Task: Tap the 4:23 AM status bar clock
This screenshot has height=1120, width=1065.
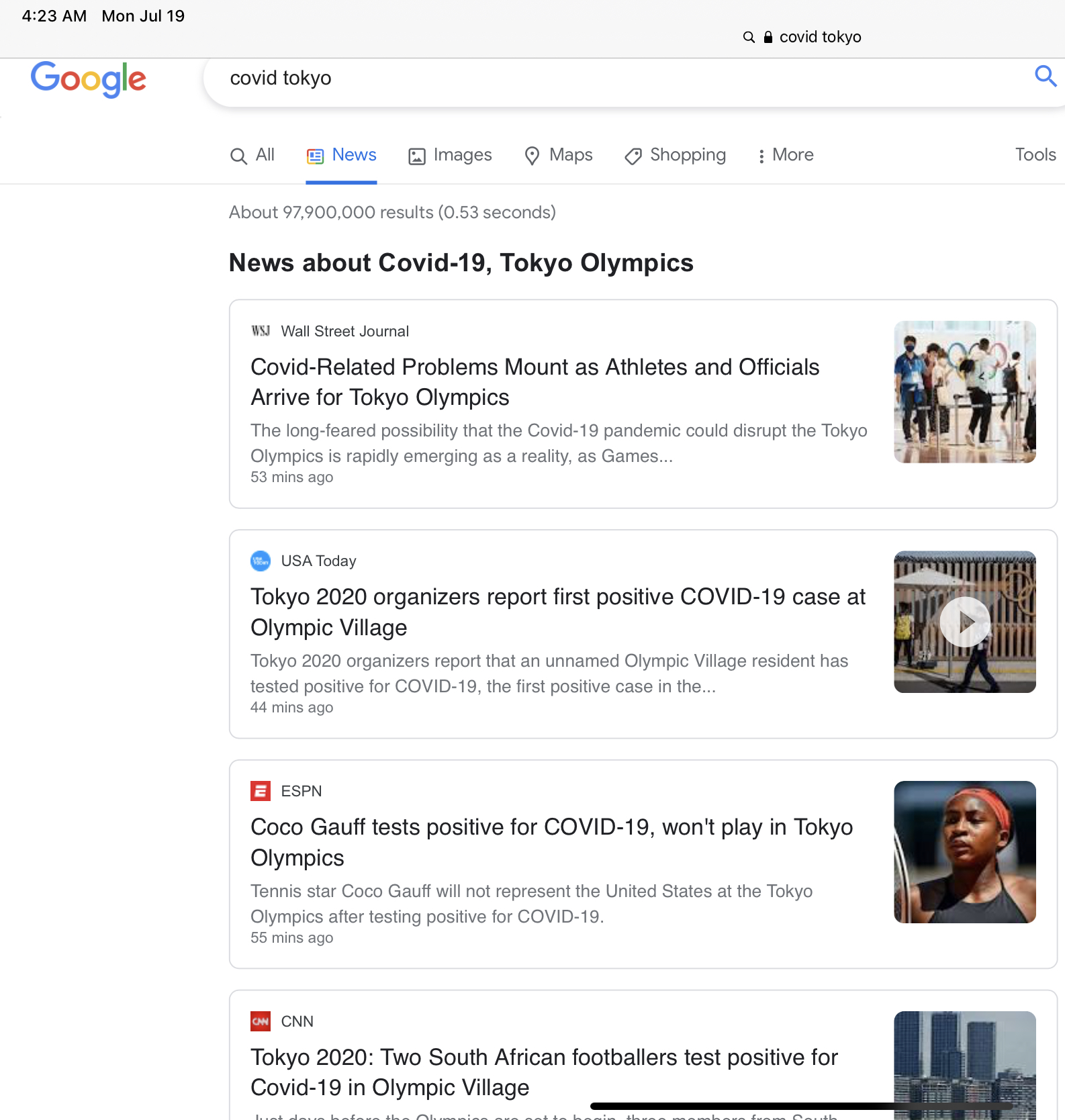Action: 54,16
